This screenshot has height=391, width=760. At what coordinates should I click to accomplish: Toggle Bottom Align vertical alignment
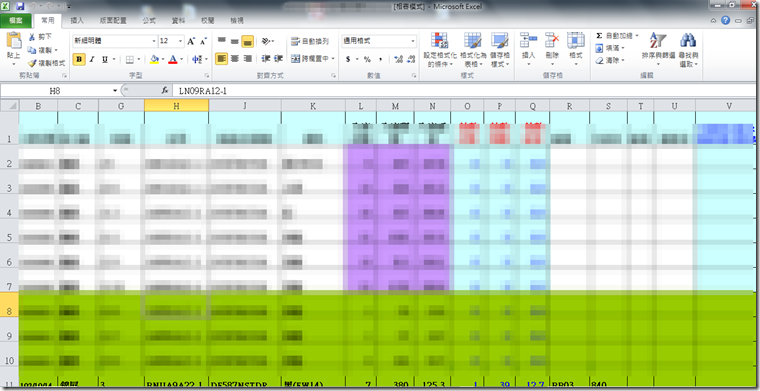[248, 41]
